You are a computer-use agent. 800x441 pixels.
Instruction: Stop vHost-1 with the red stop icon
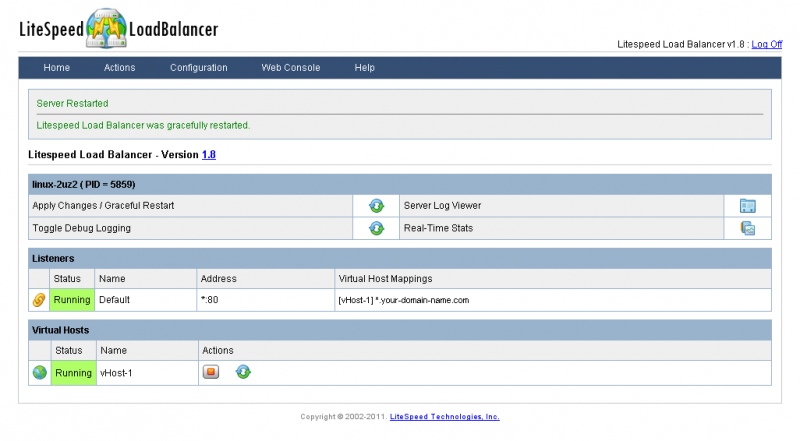pyautogui.click(x=211, y=372)
